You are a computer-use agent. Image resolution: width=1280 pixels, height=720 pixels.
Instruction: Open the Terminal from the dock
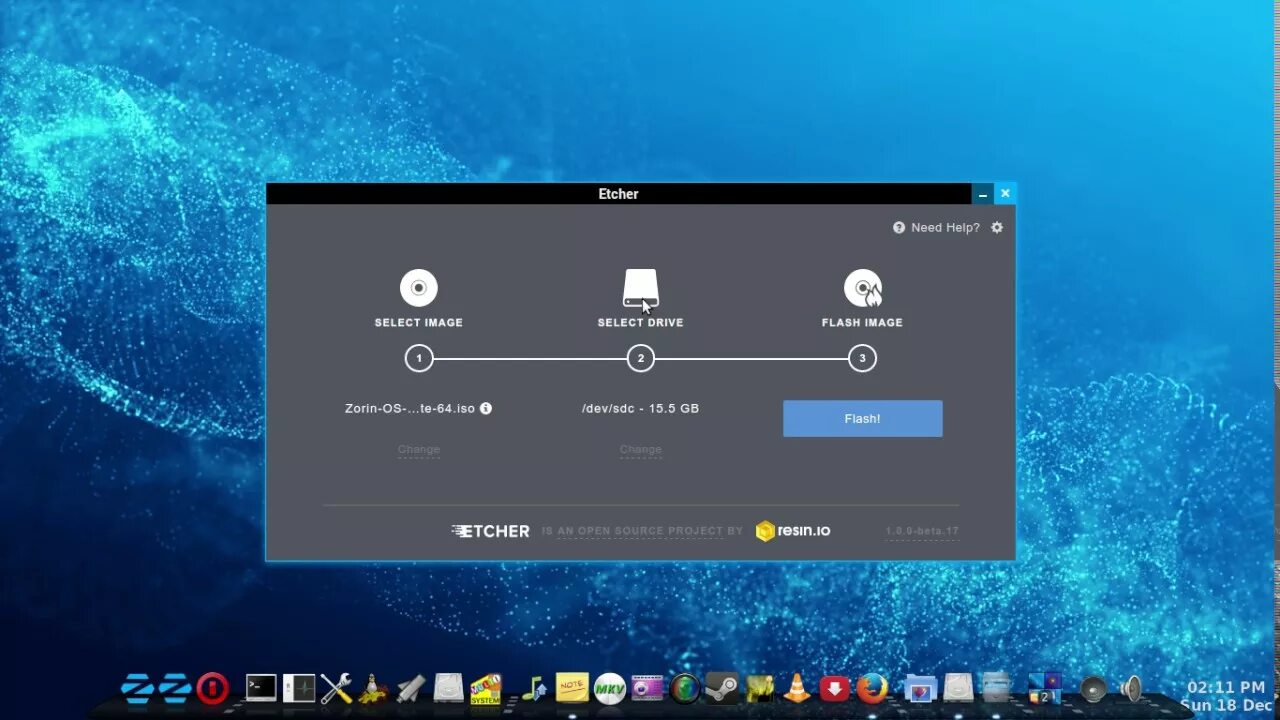(261, 688)
